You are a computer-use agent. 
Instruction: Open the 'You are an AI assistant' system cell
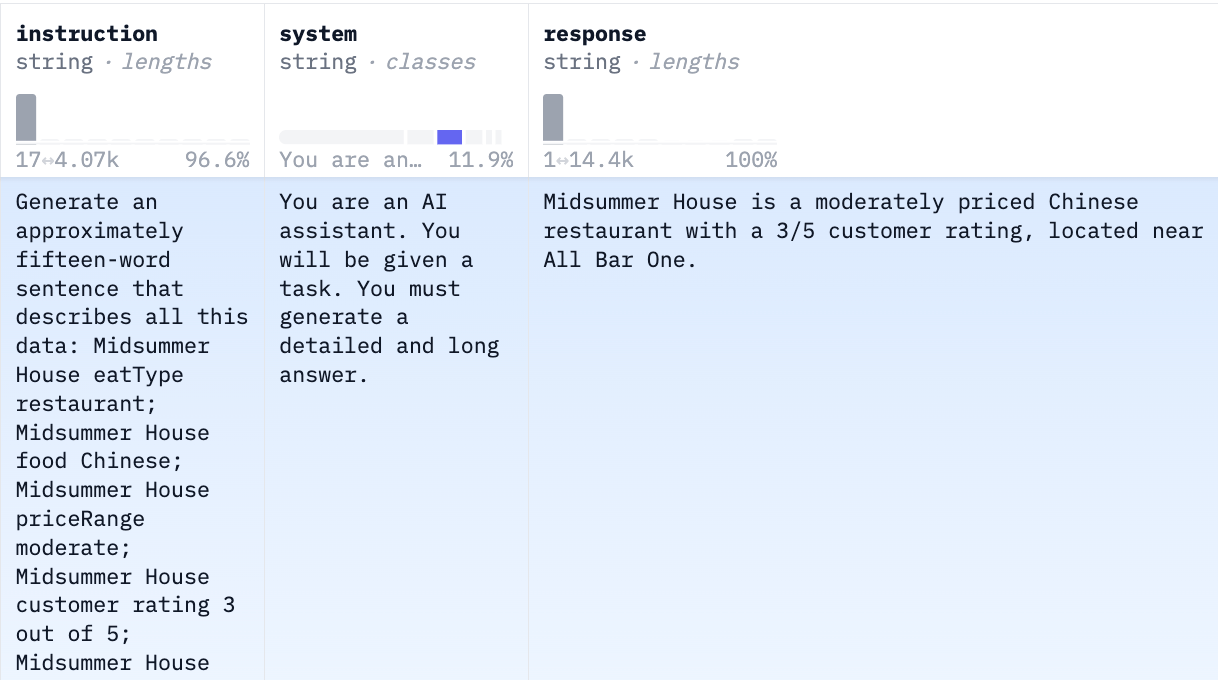click(x=396, y=429)
